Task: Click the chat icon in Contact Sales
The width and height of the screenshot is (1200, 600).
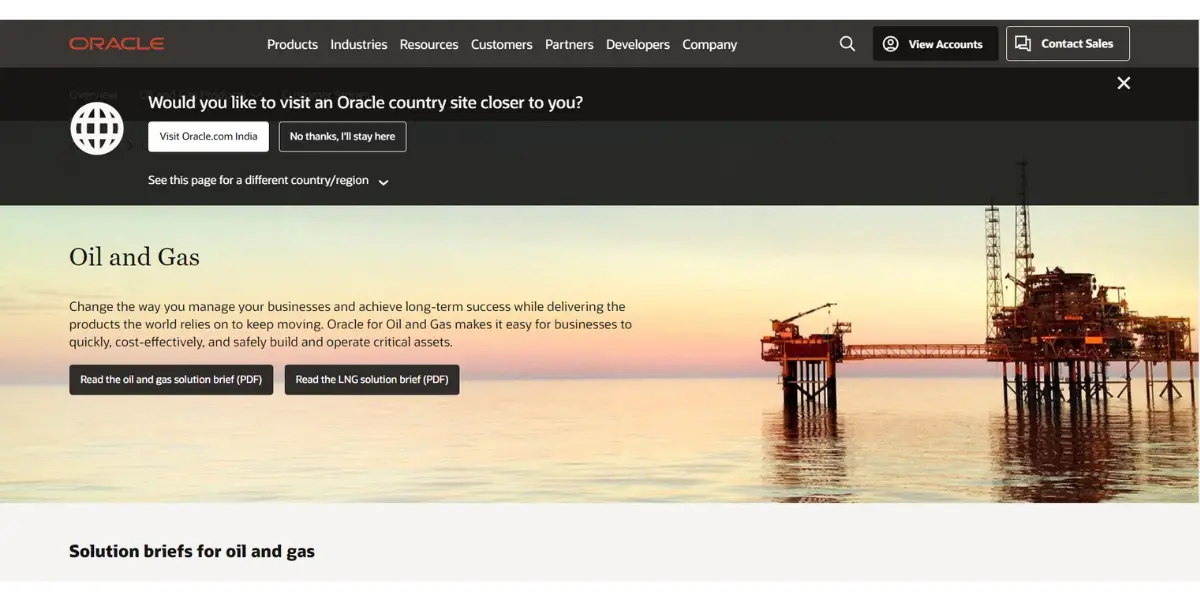Action: click(1023, 44)
